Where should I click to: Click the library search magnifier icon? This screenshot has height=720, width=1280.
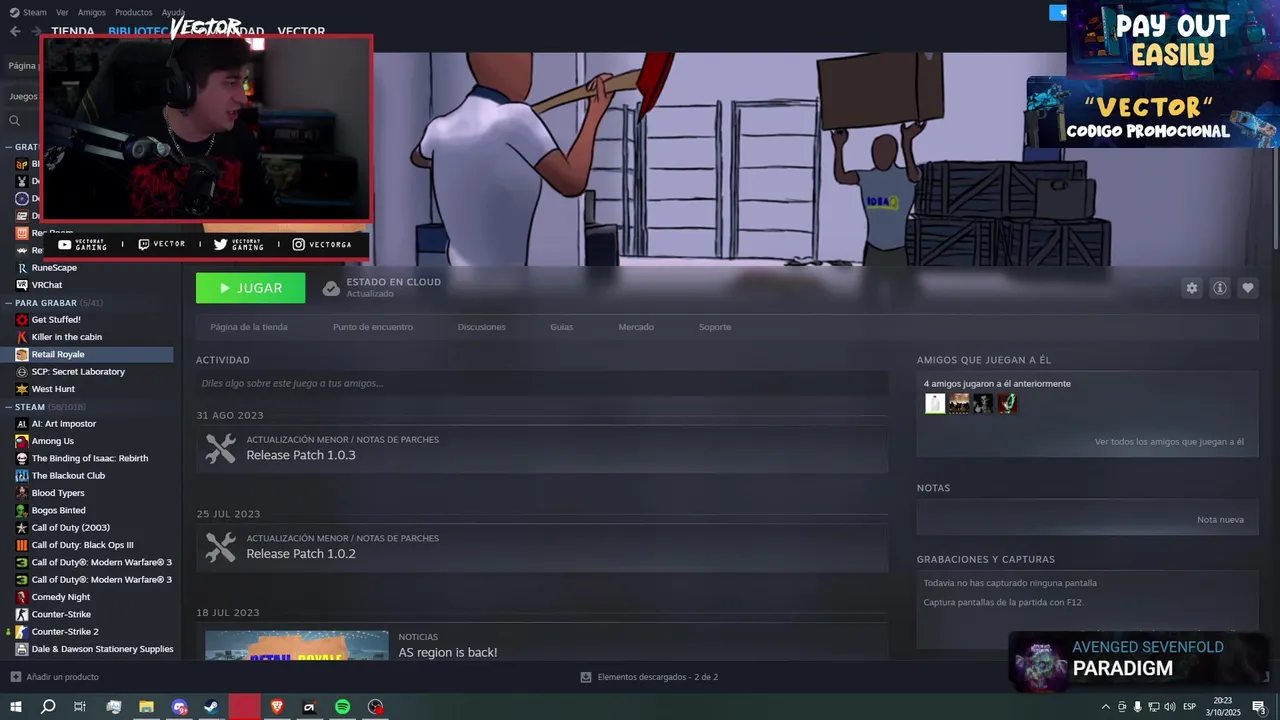[x=14, y=121]
